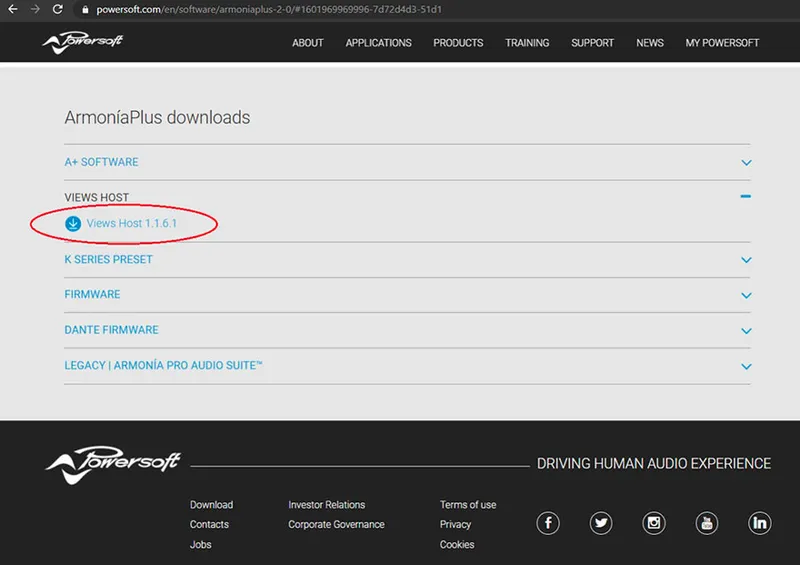Open the SUPPORT menu
The height and width of the screenshot is (565, 800).
pos(592,43)
